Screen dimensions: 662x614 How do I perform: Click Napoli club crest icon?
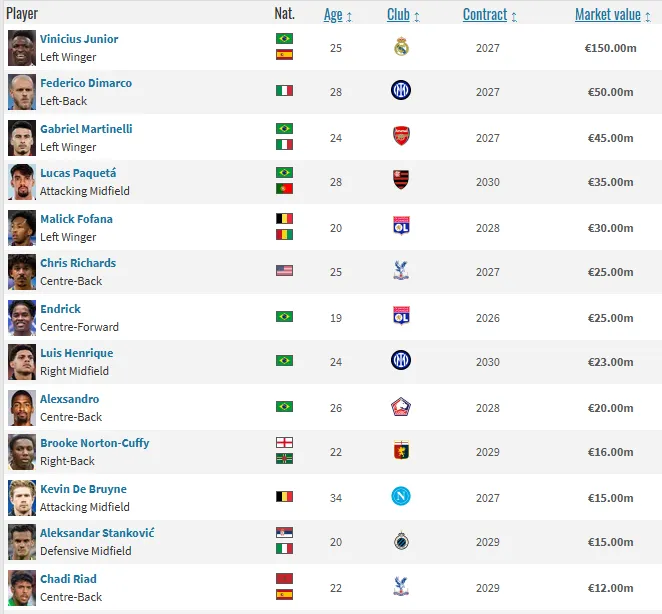click(x=401, y=496)
